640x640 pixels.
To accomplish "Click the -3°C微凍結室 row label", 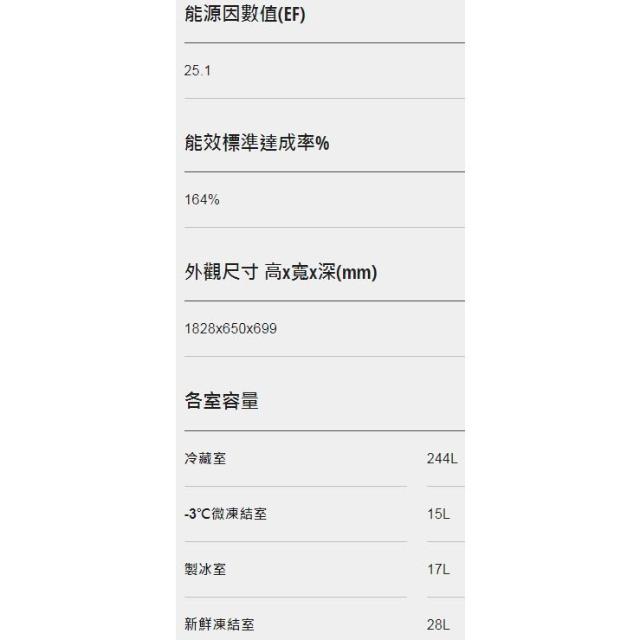I will 225,514.
